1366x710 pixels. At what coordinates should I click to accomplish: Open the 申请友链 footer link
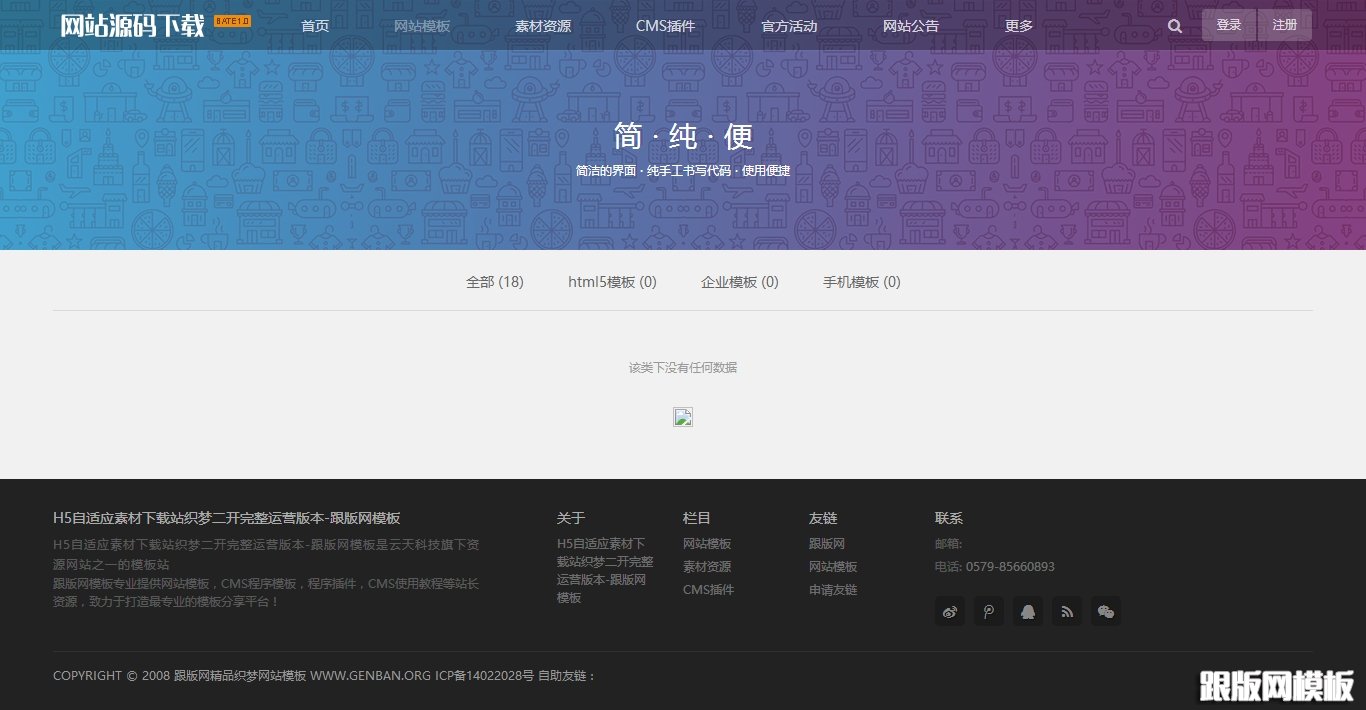pos(832,590)
